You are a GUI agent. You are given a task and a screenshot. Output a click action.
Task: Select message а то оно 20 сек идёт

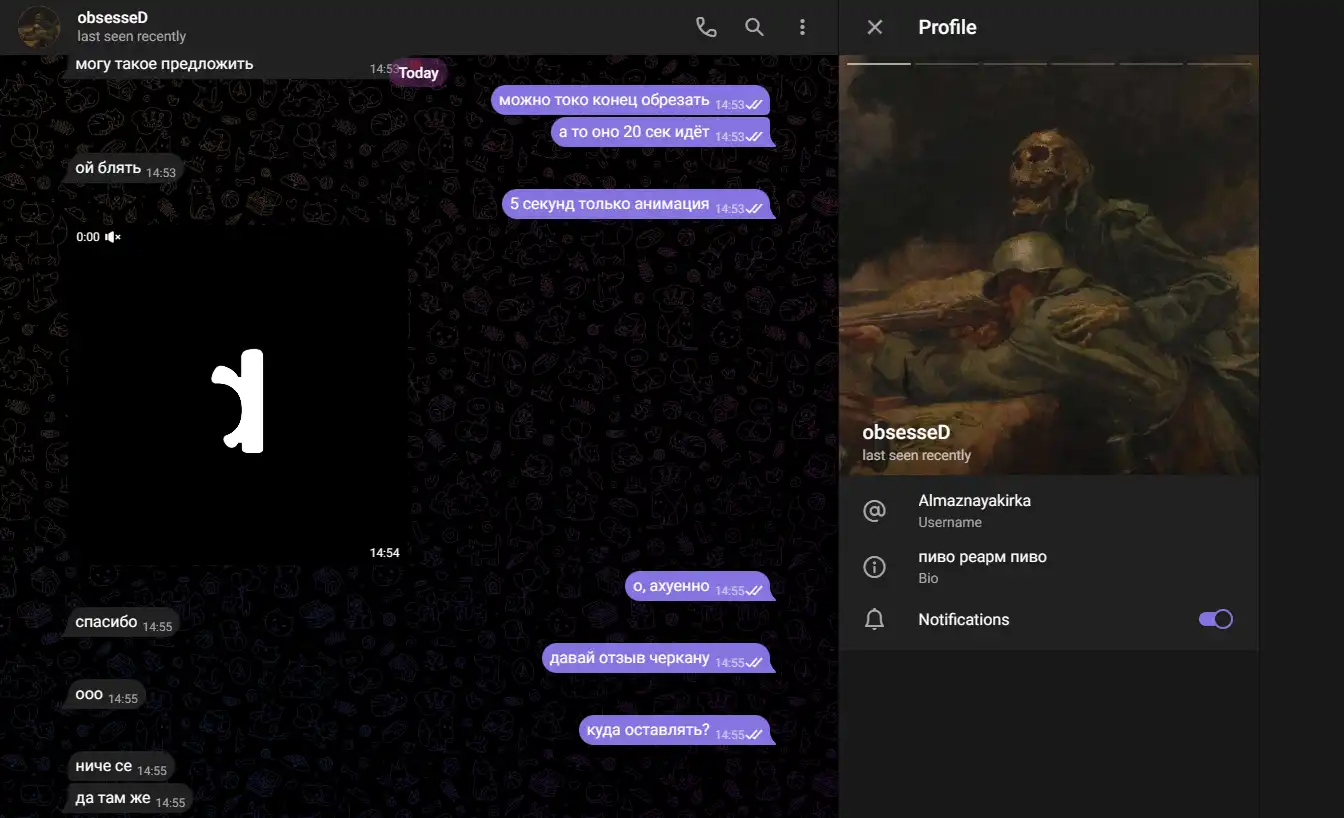(660, 132)
